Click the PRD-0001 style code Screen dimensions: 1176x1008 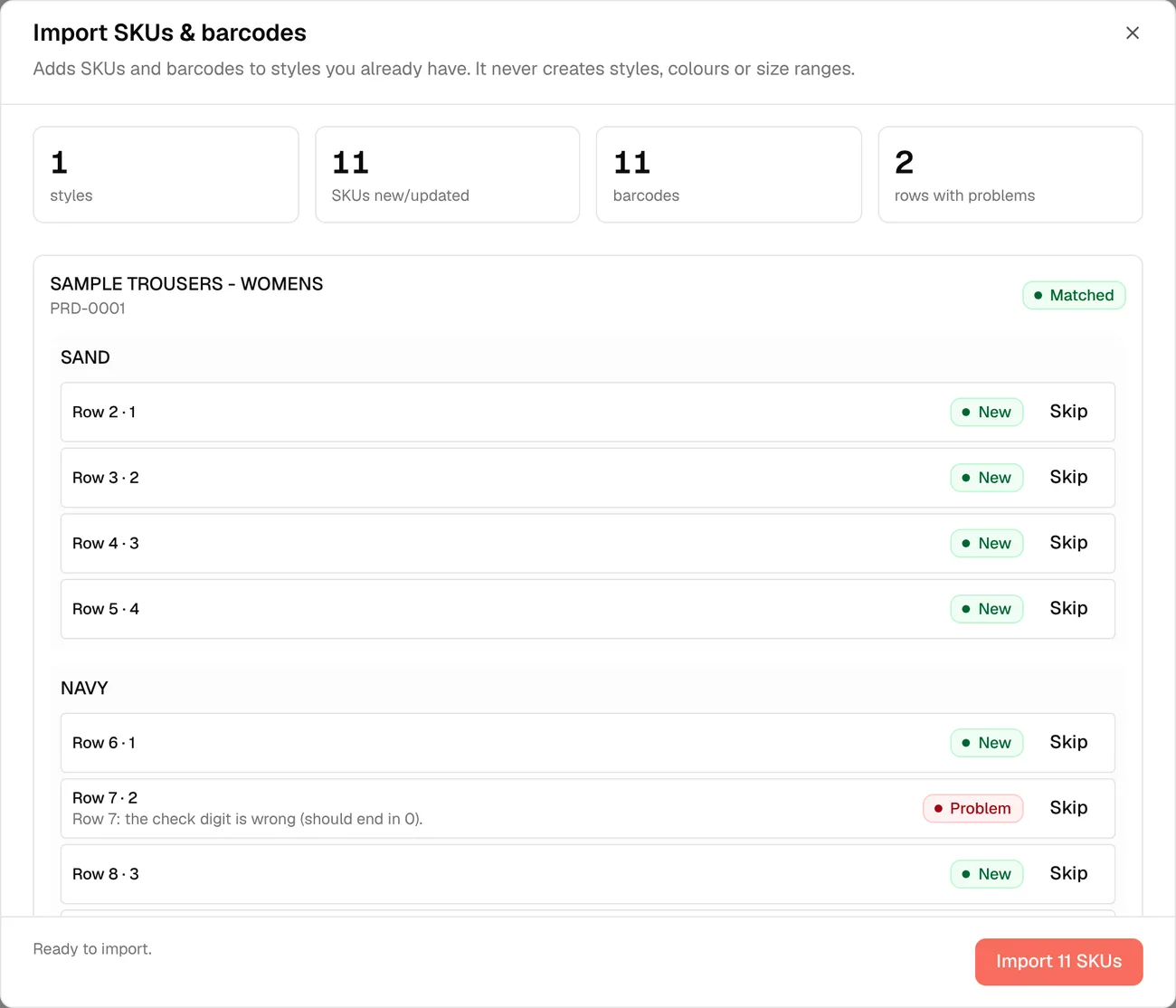88,309
